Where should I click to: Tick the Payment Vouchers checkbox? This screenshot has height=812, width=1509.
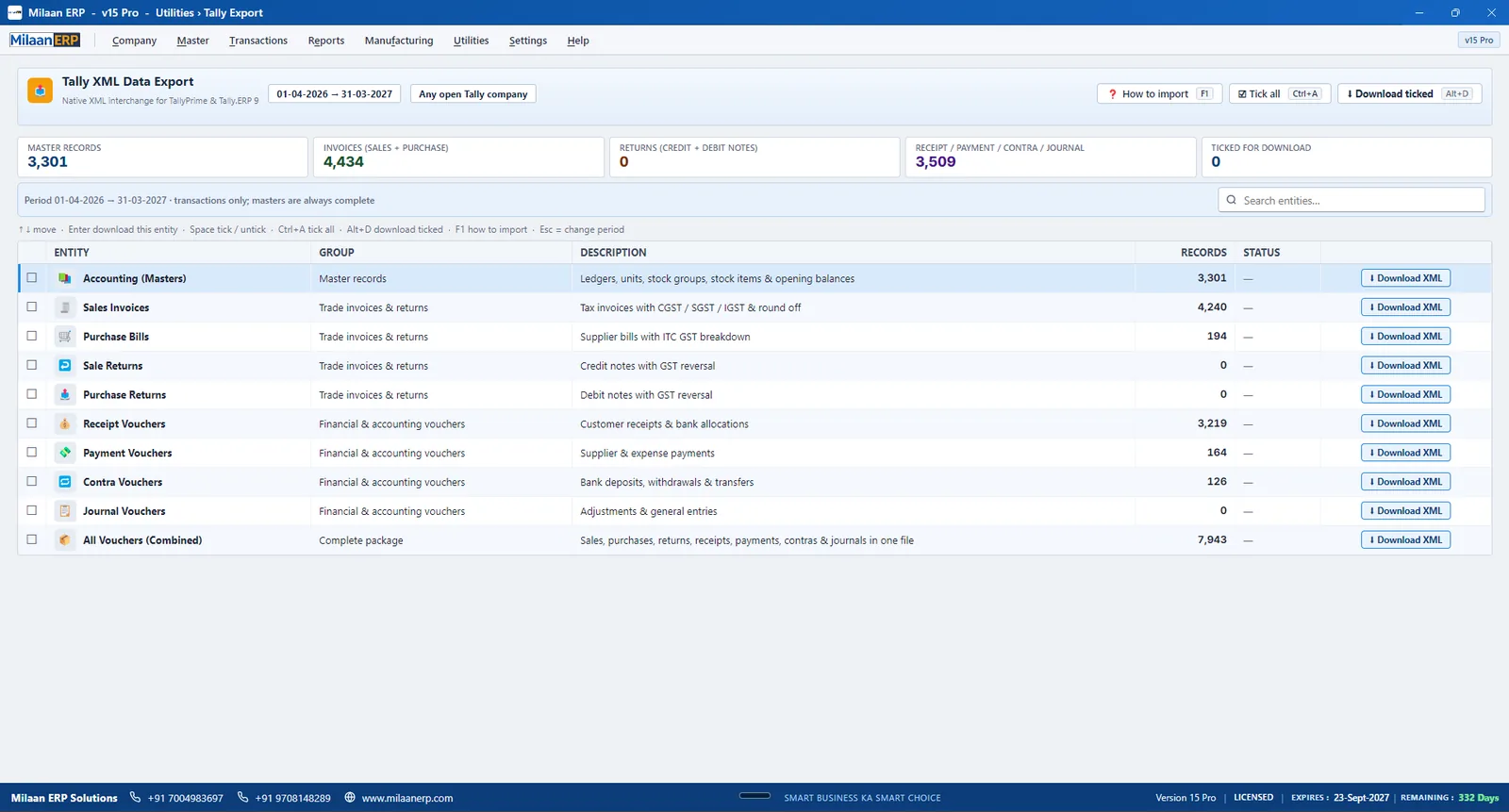[32, 453]
